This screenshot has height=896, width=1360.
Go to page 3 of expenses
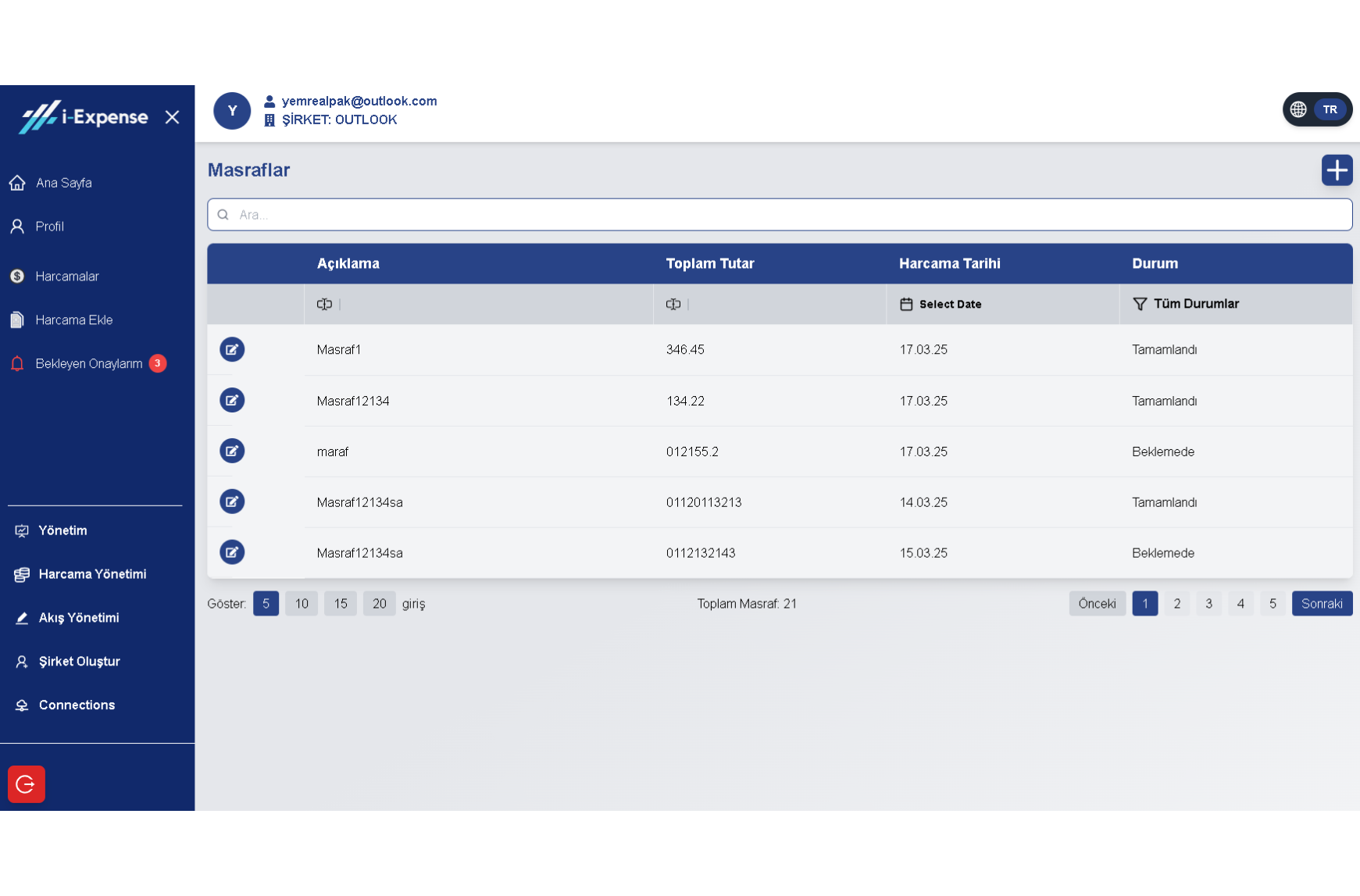(1208, 603)
